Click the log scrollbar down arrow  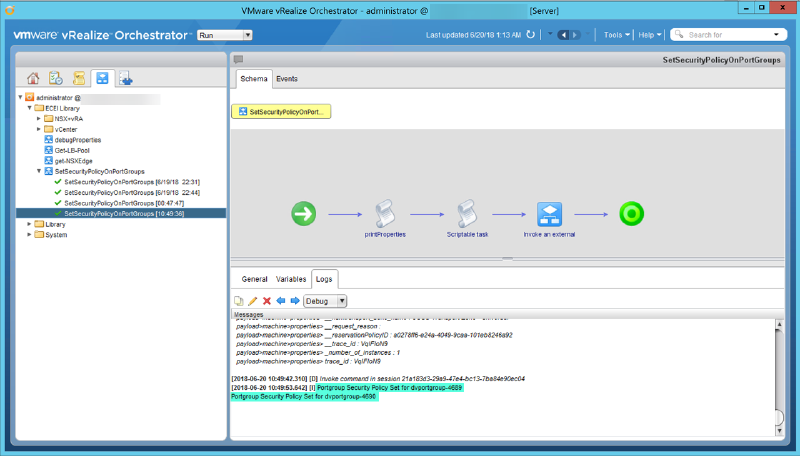pyautogui.click(x=779, y=432)
